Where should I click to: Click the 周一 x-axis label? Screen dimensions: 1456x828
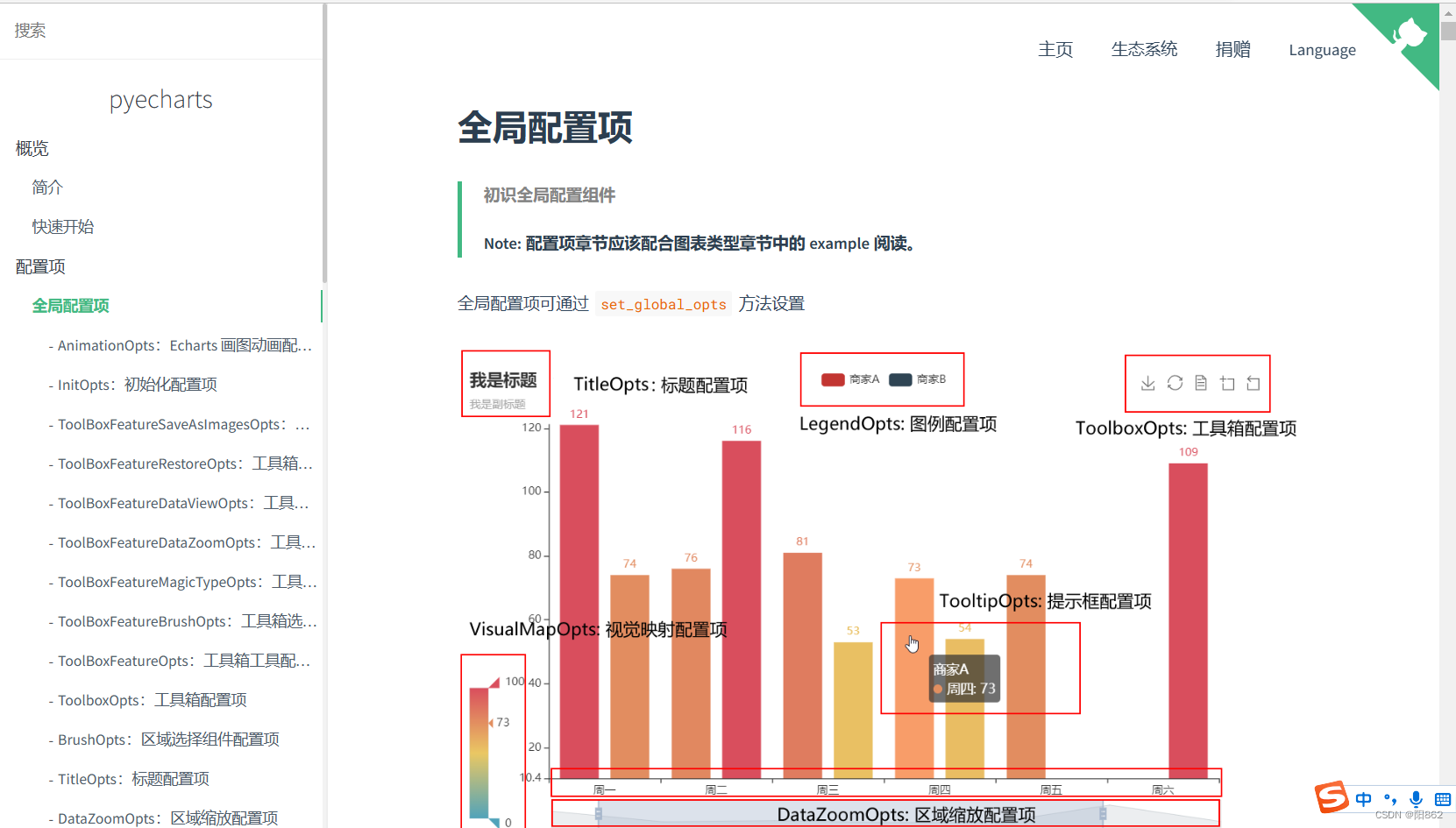tap(605, 790)
